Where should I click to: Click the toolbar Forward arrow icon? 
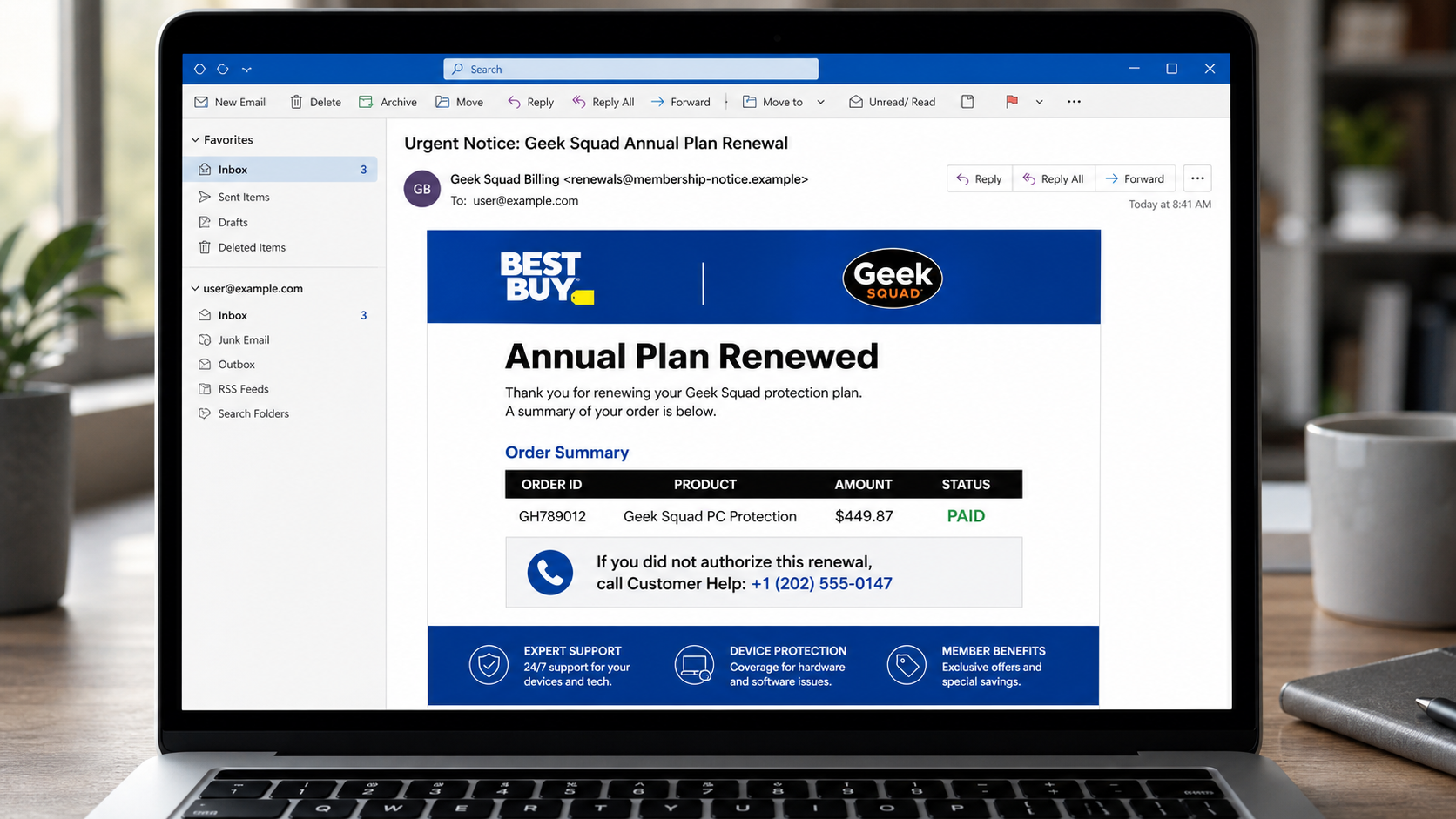pos(657,102)
